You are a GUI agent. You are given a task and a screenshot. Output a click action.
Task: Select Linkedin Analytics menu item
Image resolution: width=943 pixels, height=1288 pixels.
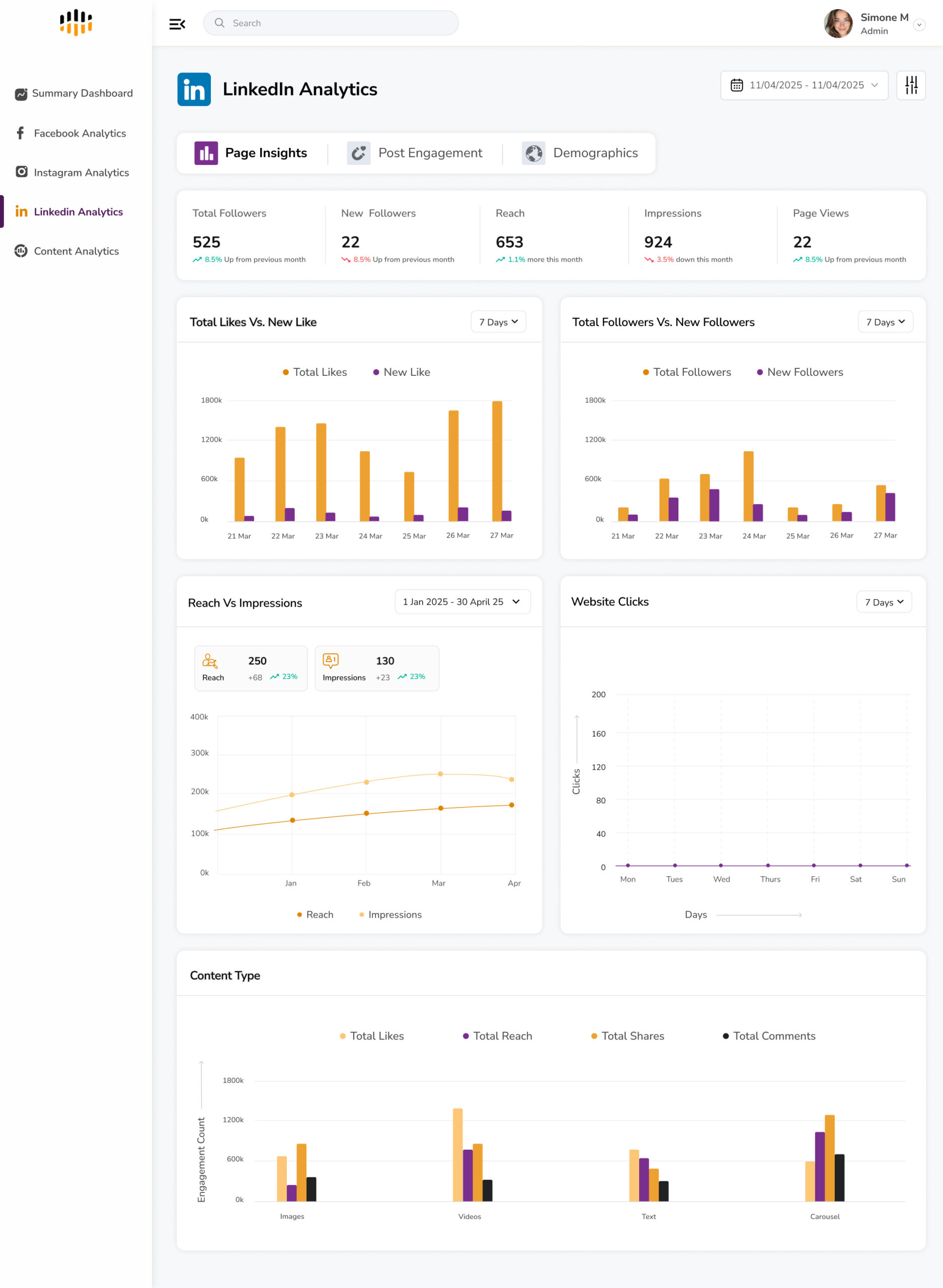tap(78, 212)
